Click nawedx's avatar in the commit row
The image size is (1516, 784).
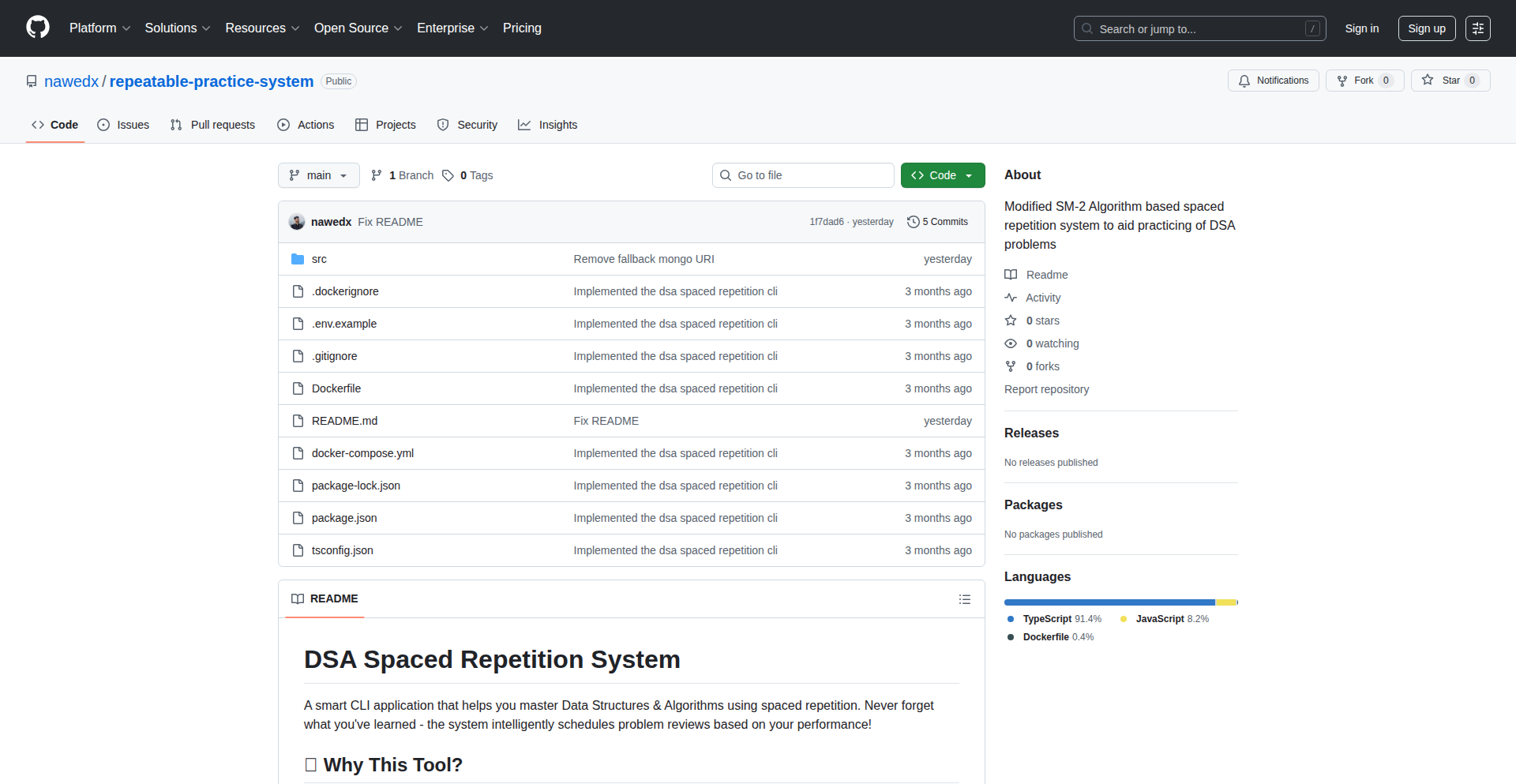[297, 222]
